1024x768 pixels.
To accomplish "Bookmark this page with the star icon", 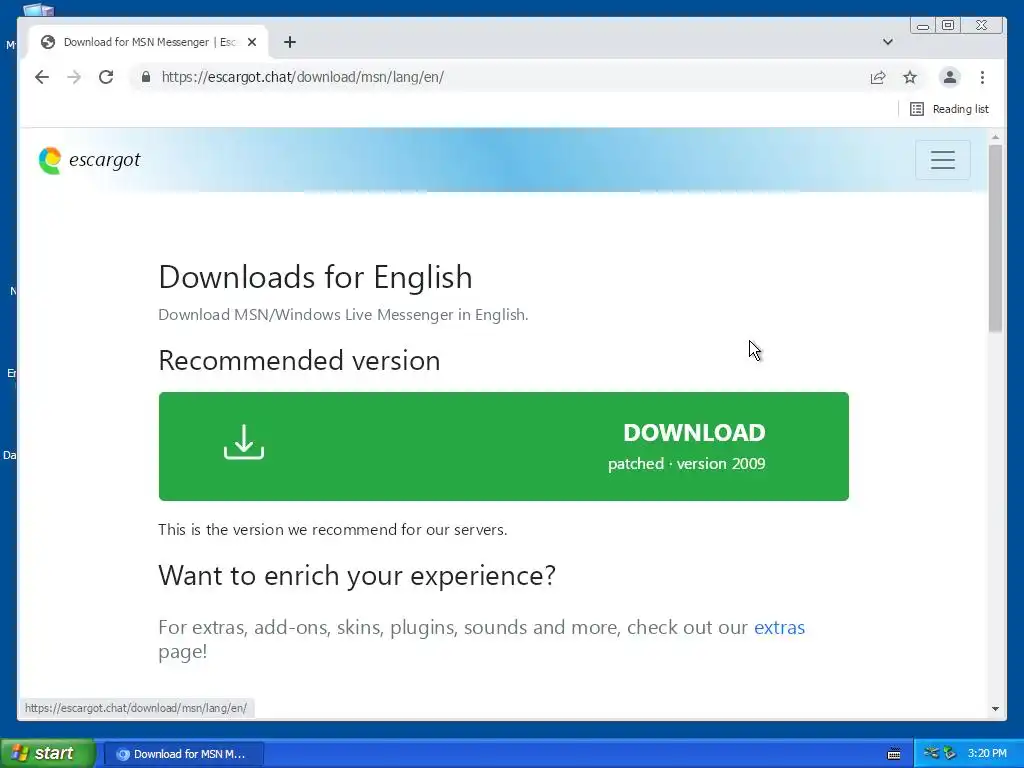I will click(x=910, y=77).
